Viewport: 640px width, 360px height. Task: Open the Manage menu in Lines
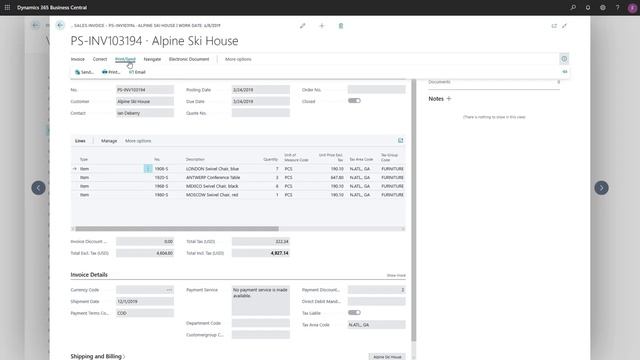109,141
